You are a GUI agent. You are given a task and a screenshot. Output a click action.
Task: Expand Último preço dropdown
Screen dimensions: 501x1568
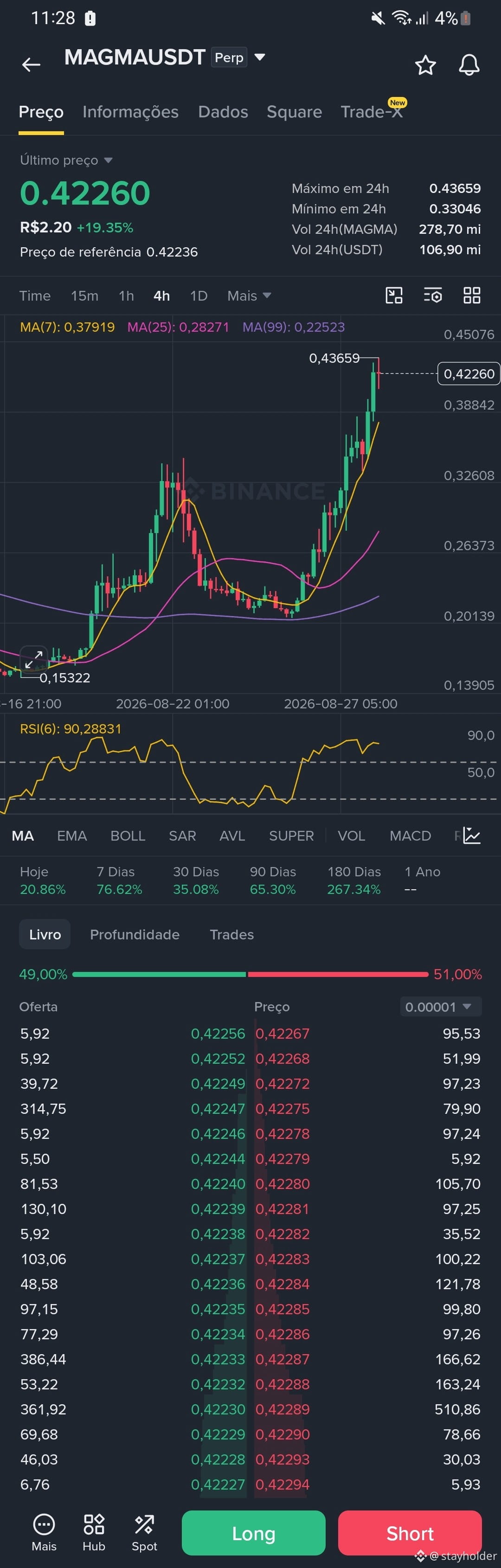pyautogui.click(x=66, y=160)
